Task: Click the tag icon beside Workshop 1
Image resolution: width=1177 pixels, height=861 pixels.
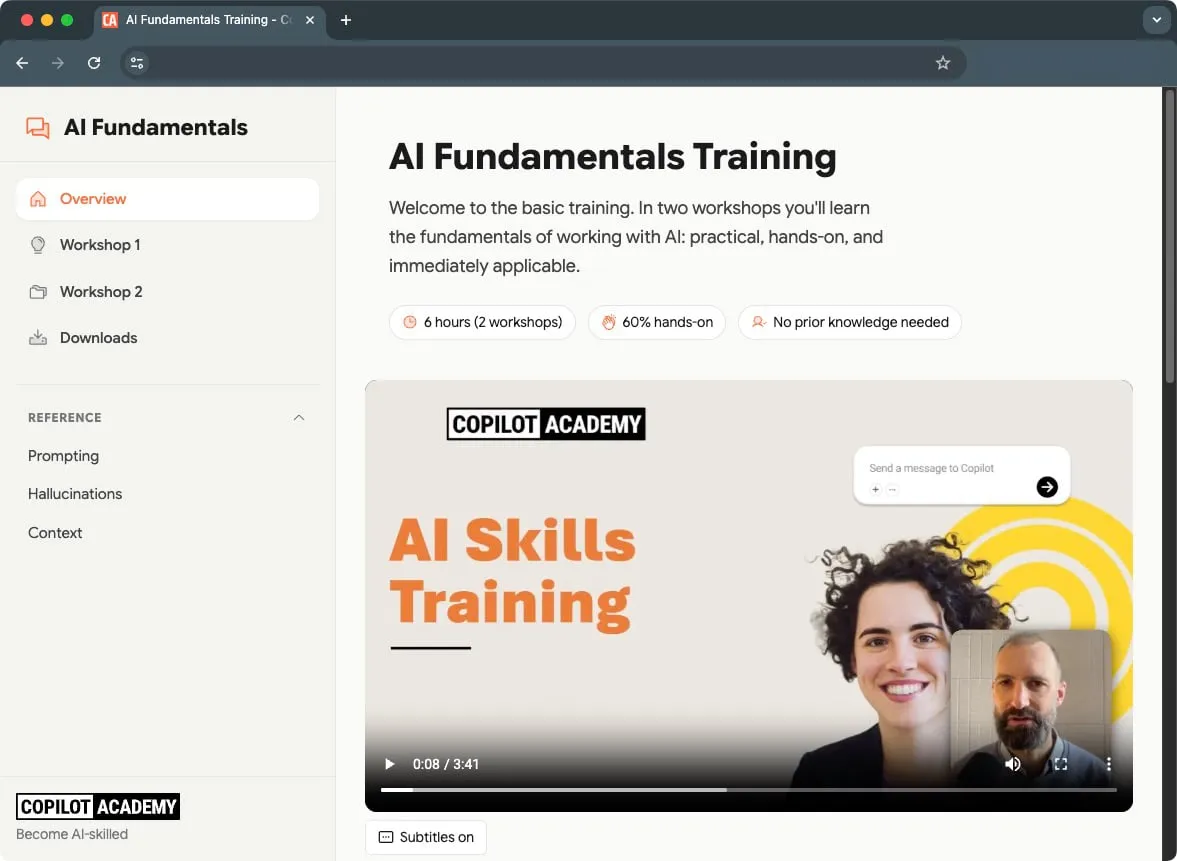Action: point(38,245)
